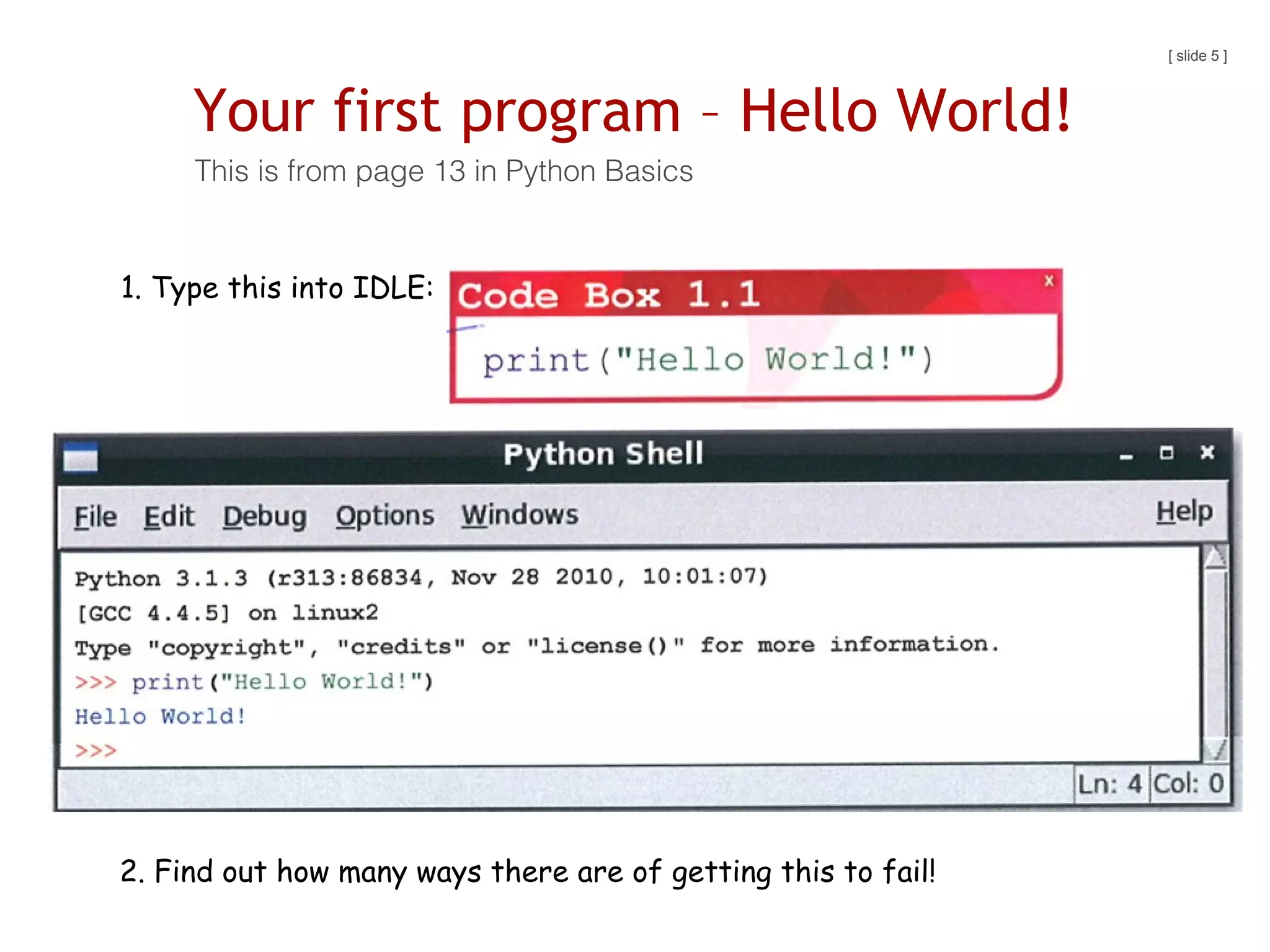Open the Options menu
1270x952 pixels.
[x=384, y=516]
